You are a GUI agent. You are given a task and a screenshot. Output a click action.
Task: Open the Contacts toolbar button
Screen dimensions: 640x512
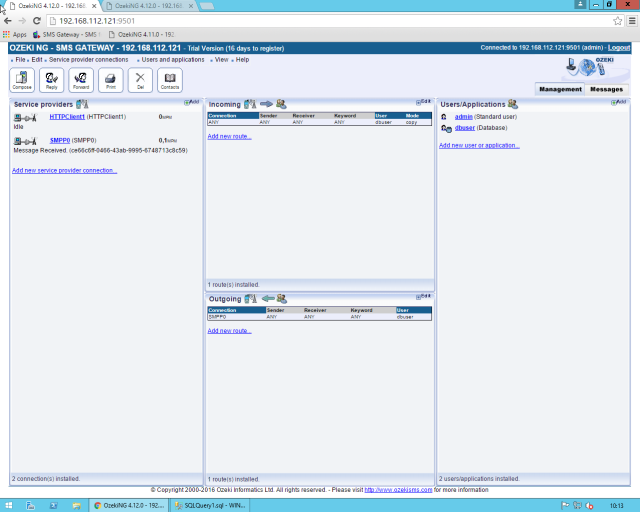[170, 80]
